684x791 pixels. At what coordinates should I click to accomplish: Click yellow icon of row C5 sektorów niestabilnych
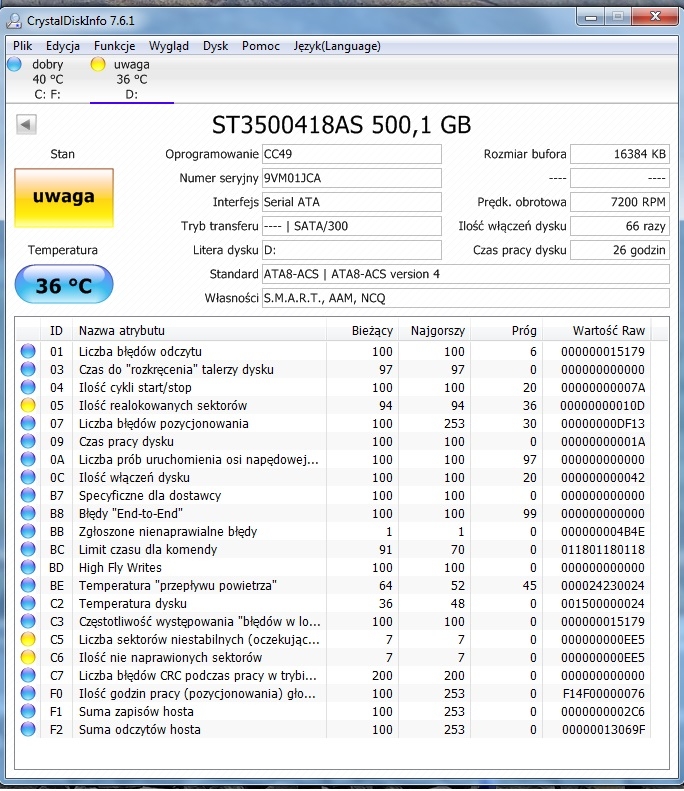tap(28, 639)
